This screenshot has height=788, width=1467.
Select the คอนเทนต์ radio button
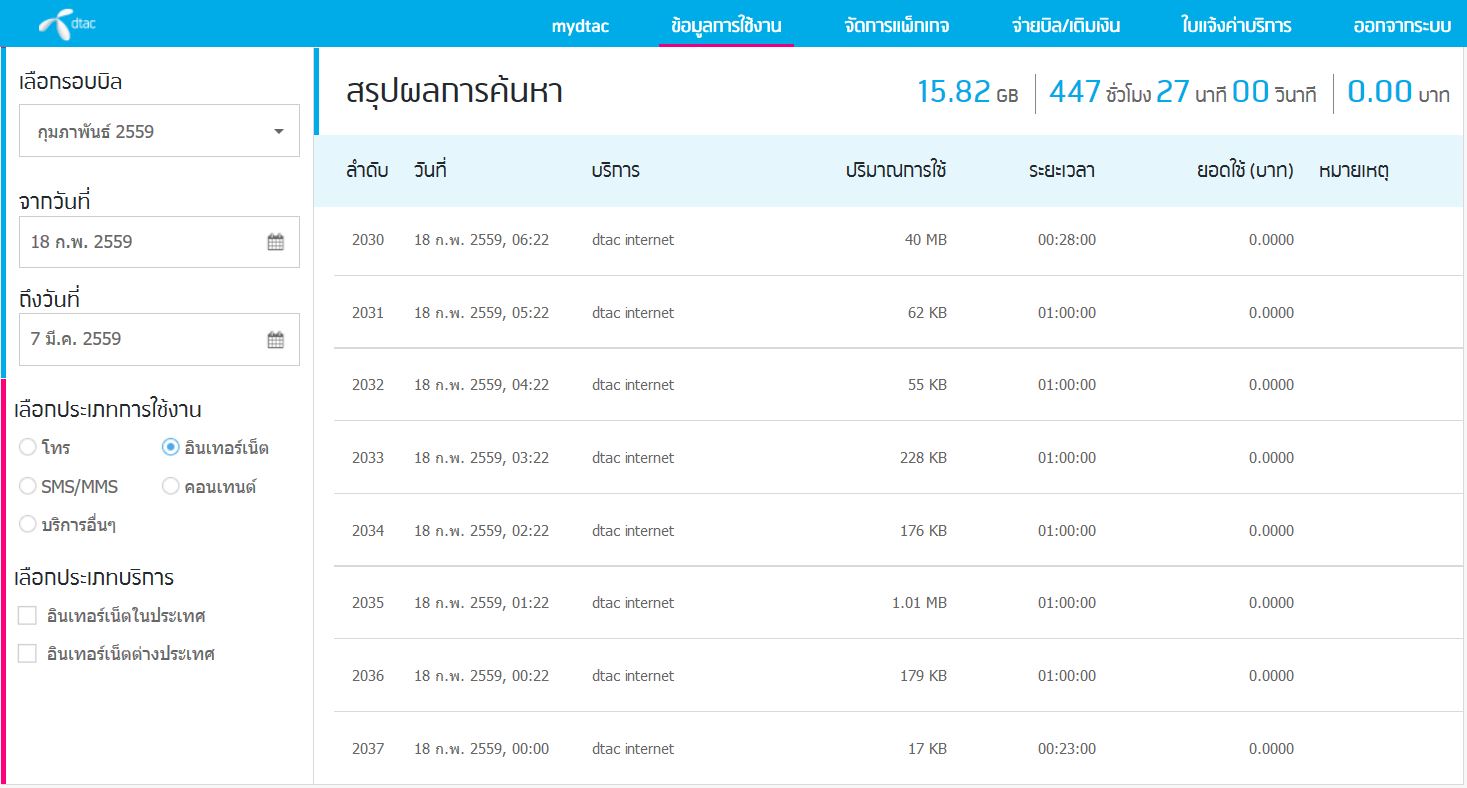tap(170, 486)
